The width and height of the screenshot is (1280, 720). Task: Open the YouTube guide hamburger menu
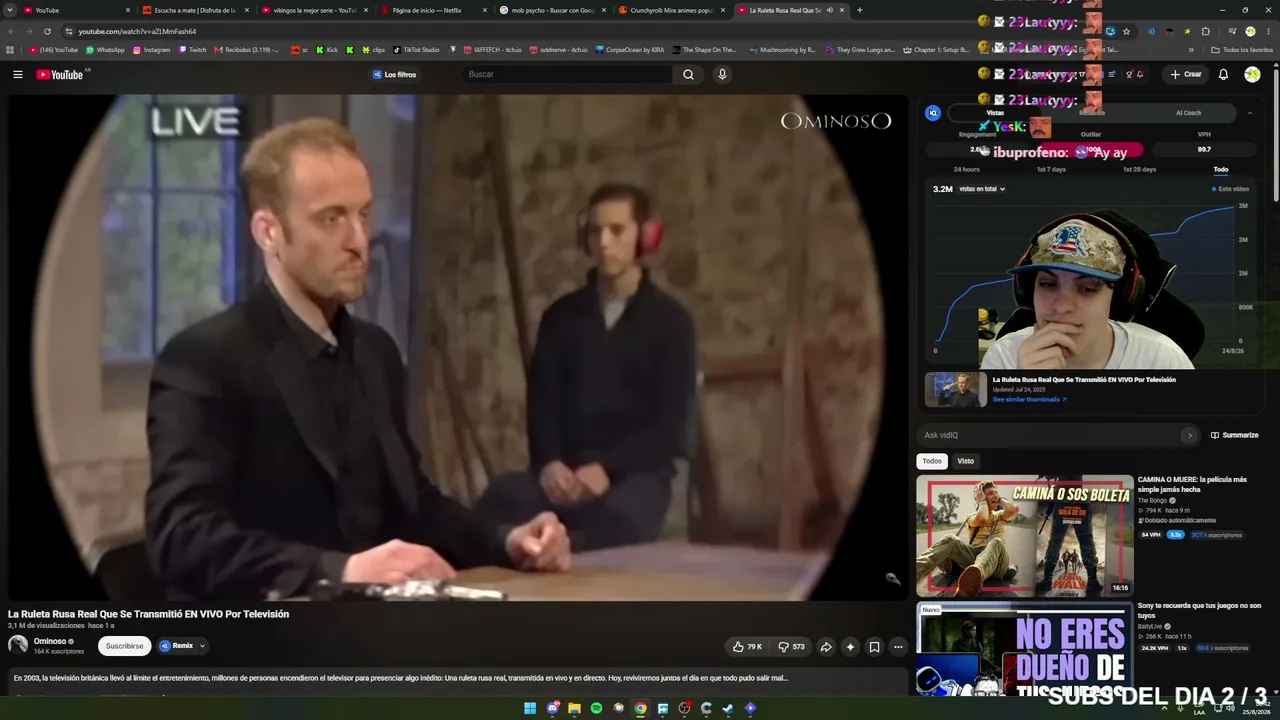pos(18,74)
